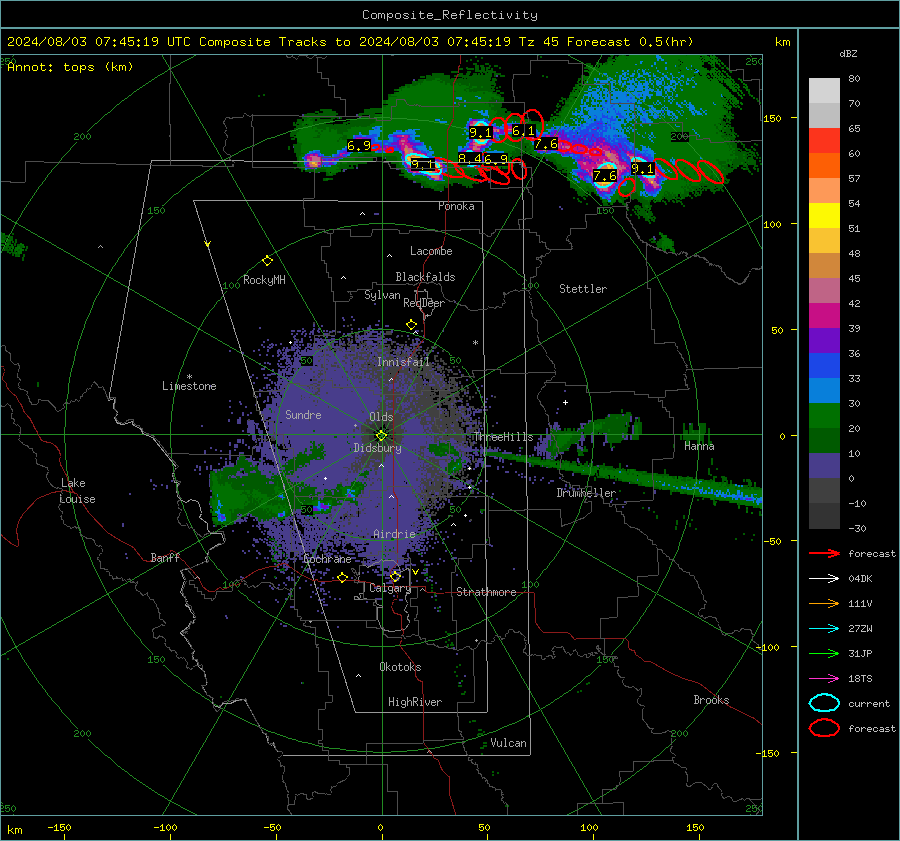Click the Composite_Reflectivity title text
Image resolution: width=900 pixels, height=841 pixels.
coord(449,15)
